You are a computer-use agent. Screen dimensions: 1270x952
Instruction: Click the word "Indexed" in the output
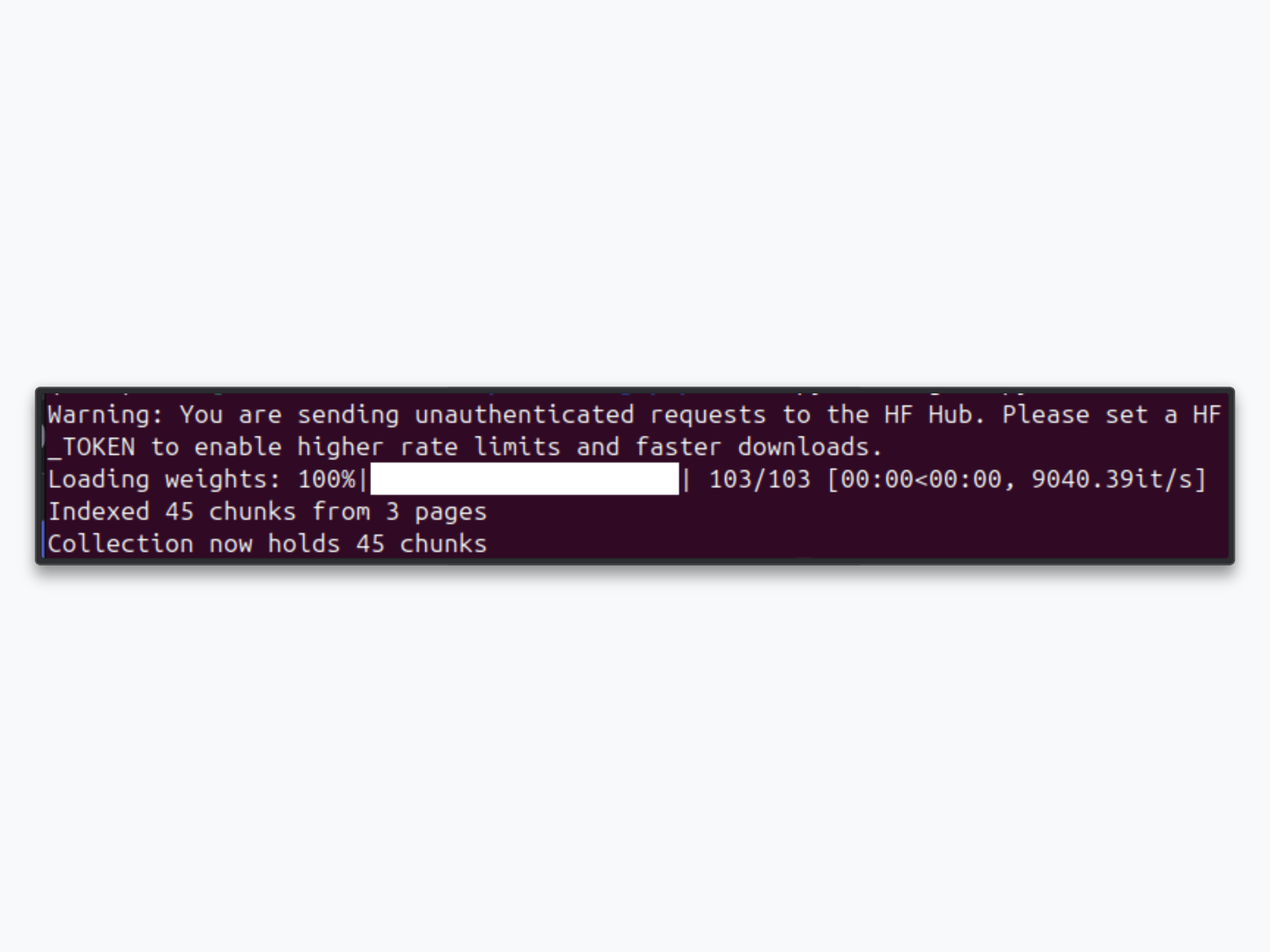[x=99, y=512]
